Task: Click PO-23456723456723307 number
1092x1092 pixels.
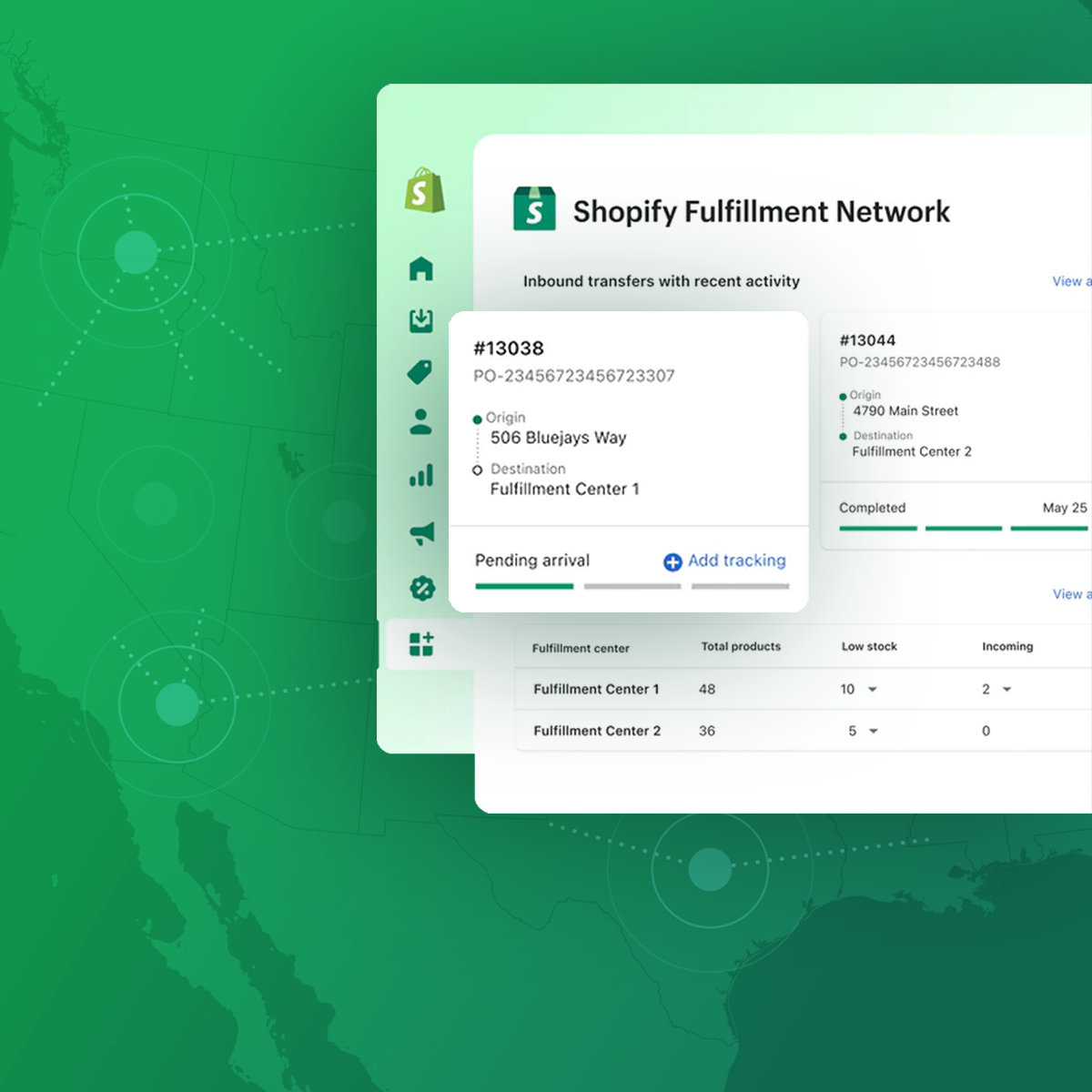Action: 574,376
